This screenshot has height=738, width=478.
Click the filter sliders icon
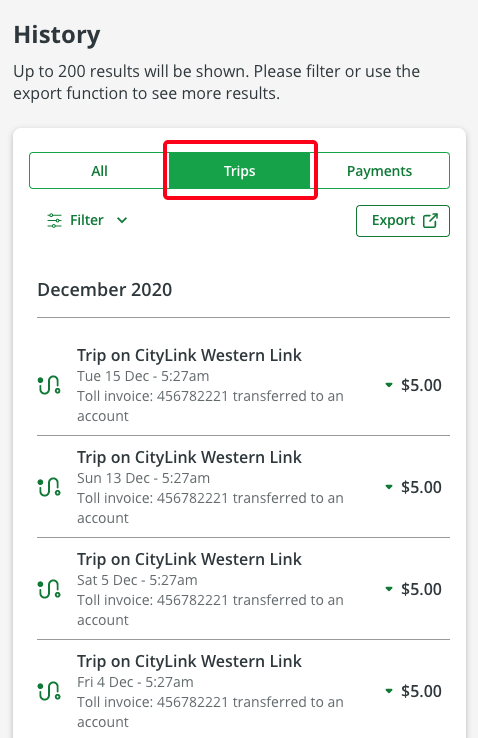pyautogui.click(x=55, y=220)
